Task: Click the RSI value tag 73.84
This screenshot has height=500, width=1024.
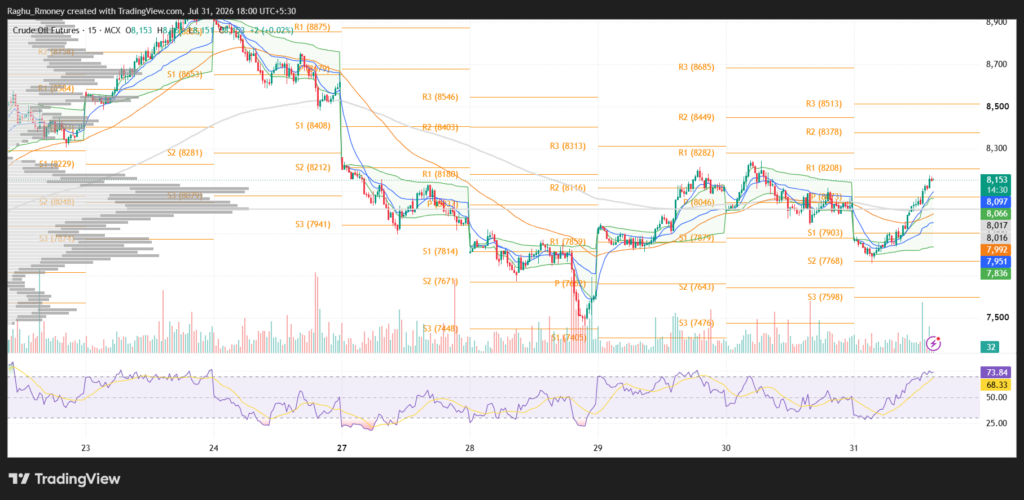Action: click(996, 371)
